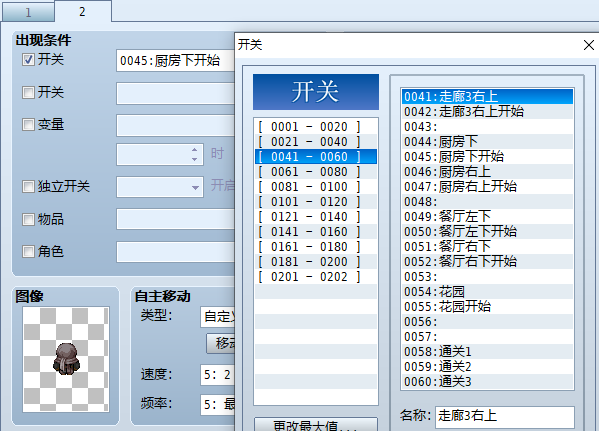This screenshot has width=599, height=431.
Task: Select range [ 0121 - 0140 ]
Action: (x=316, y=217)
